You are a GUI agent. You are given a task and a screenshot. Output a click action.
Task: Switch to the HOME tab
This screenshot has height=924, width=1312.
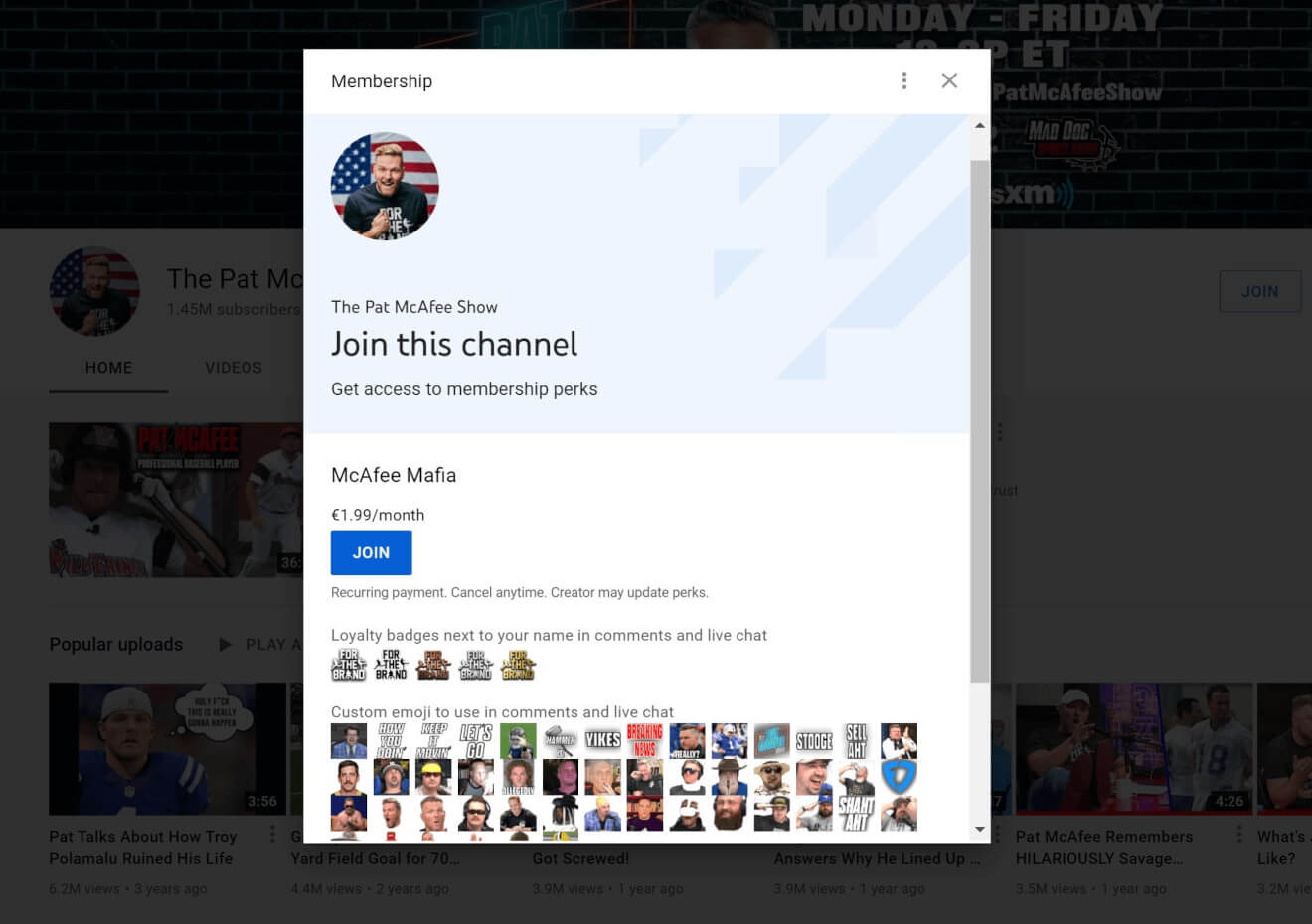[x=108, y=368]
